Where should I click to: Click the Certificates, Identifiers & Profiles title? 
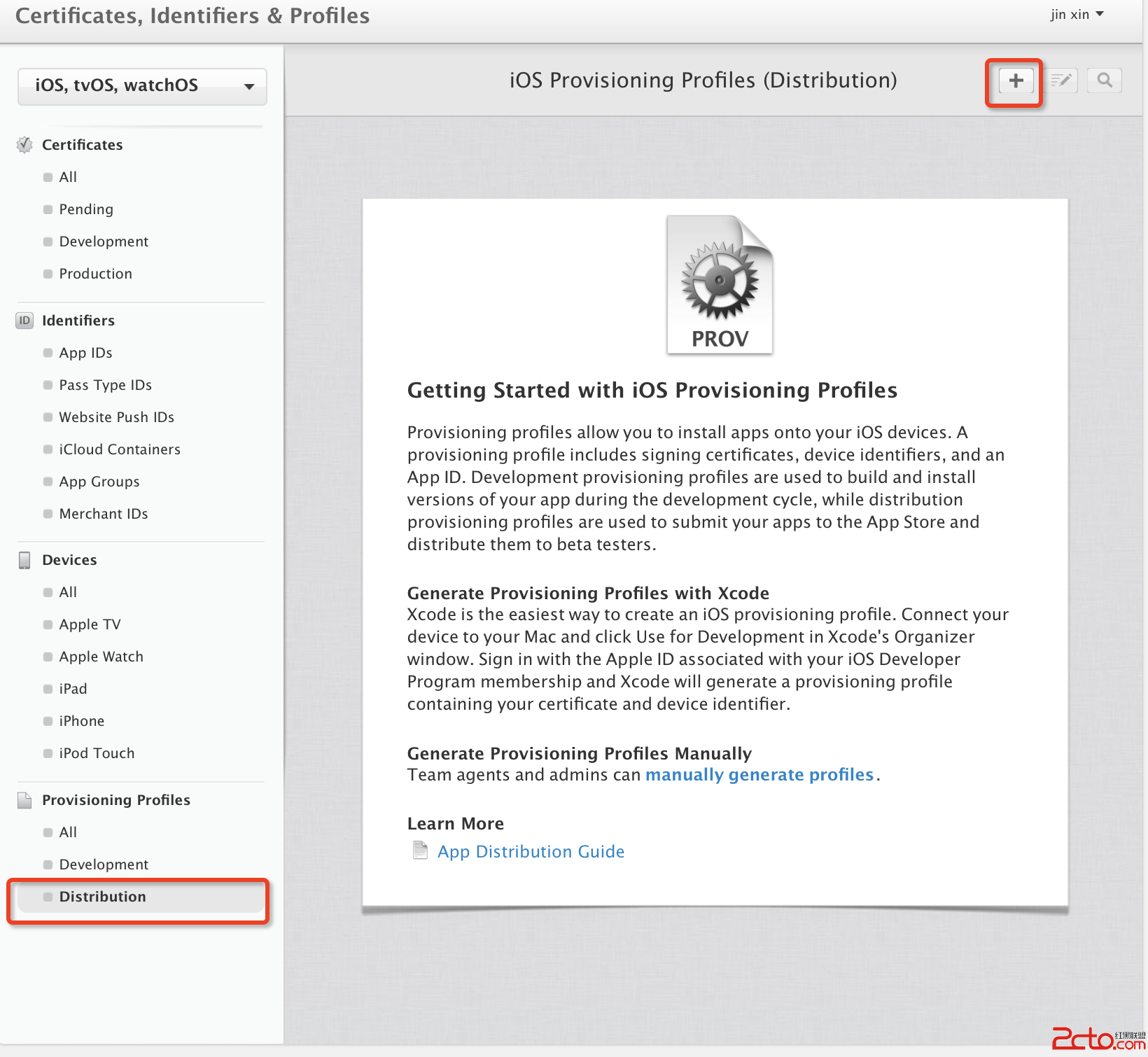(192, 15)
